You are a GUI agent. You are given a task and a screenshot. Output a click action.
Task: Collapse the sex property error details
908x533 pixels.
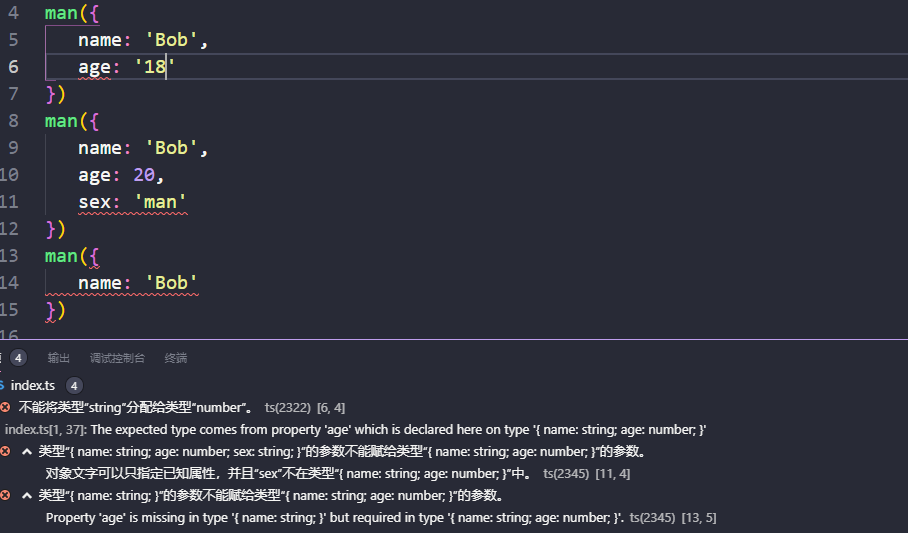coord(27,451)
